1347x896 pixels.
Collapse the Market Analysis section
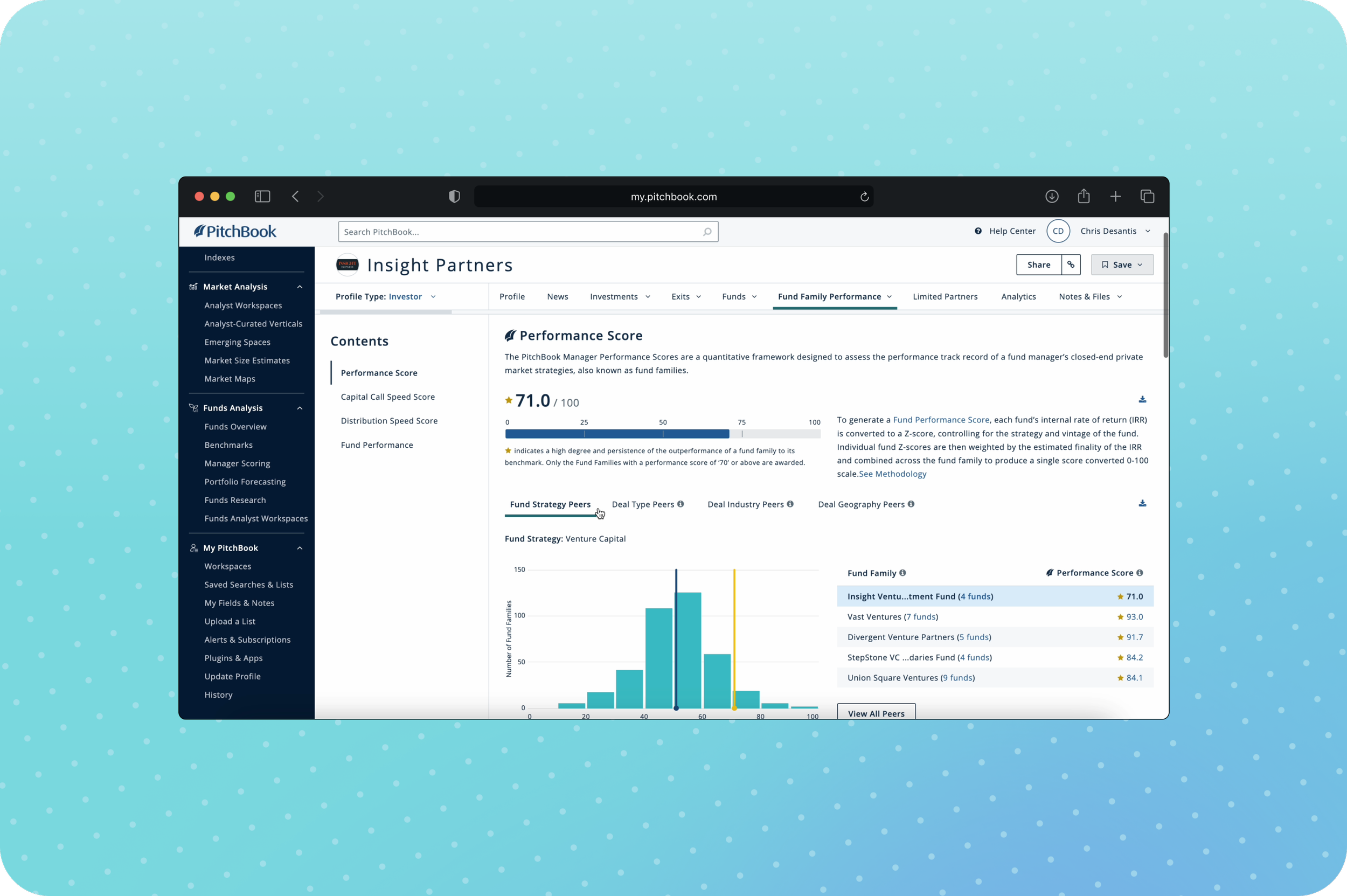300,287
